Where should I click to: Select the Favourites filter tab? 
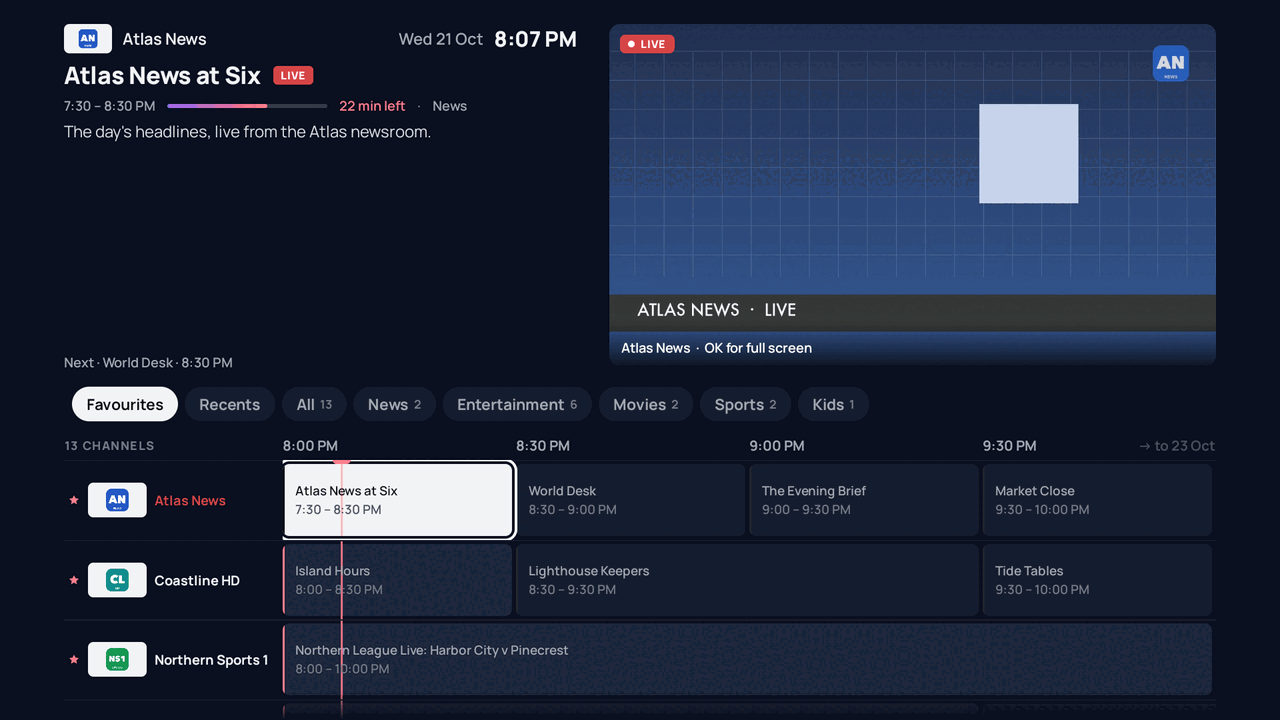(x=125, y=404)
